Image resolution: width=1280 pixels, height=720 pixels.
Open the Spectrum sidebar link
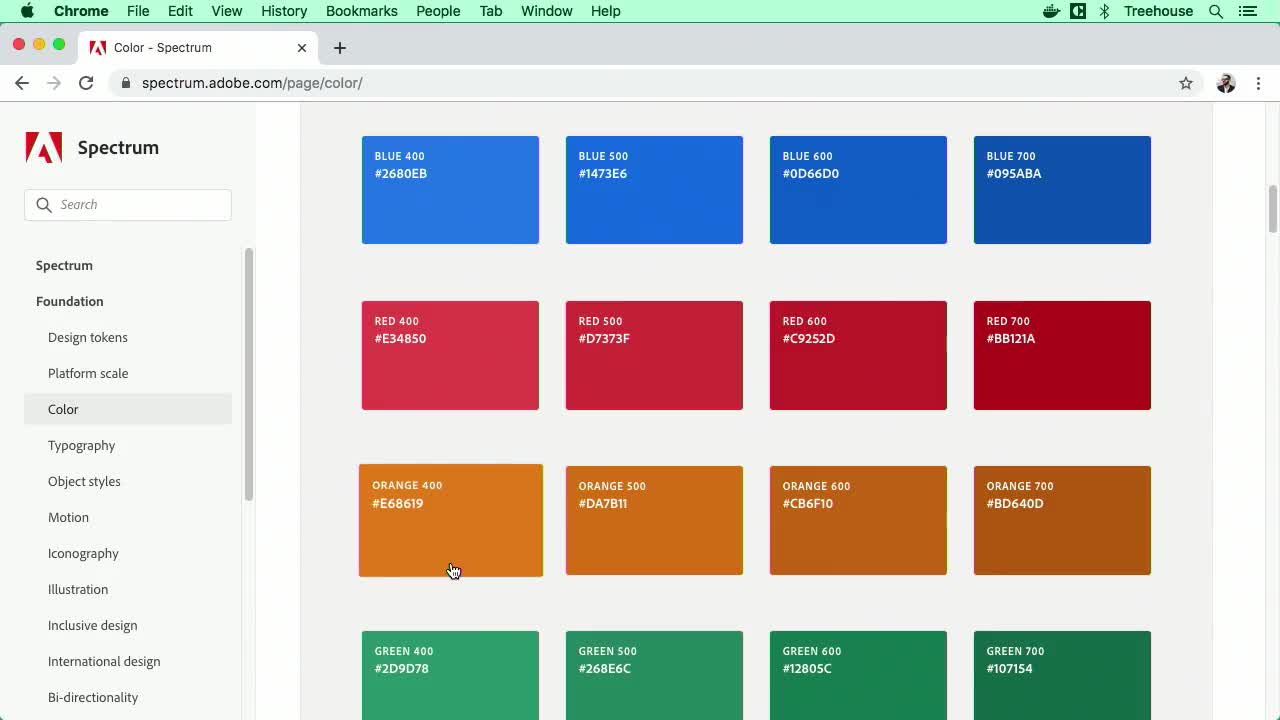pos(64,265)
